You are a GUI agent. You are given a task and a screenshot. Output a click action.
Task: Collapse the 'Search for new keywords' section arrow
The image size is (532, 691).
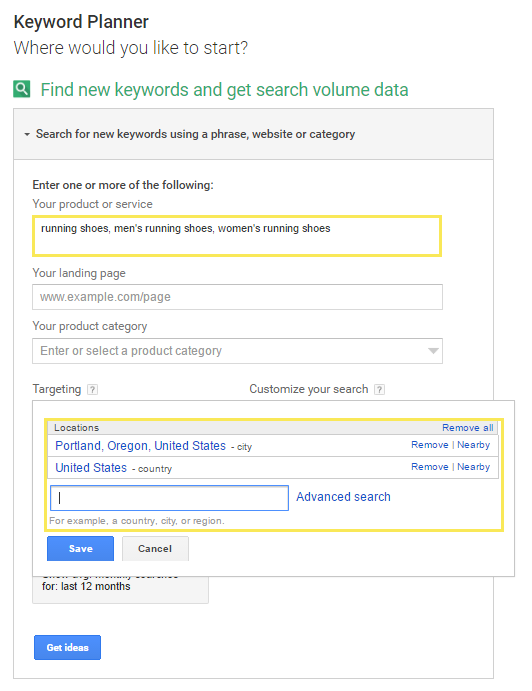pos(27,134)
